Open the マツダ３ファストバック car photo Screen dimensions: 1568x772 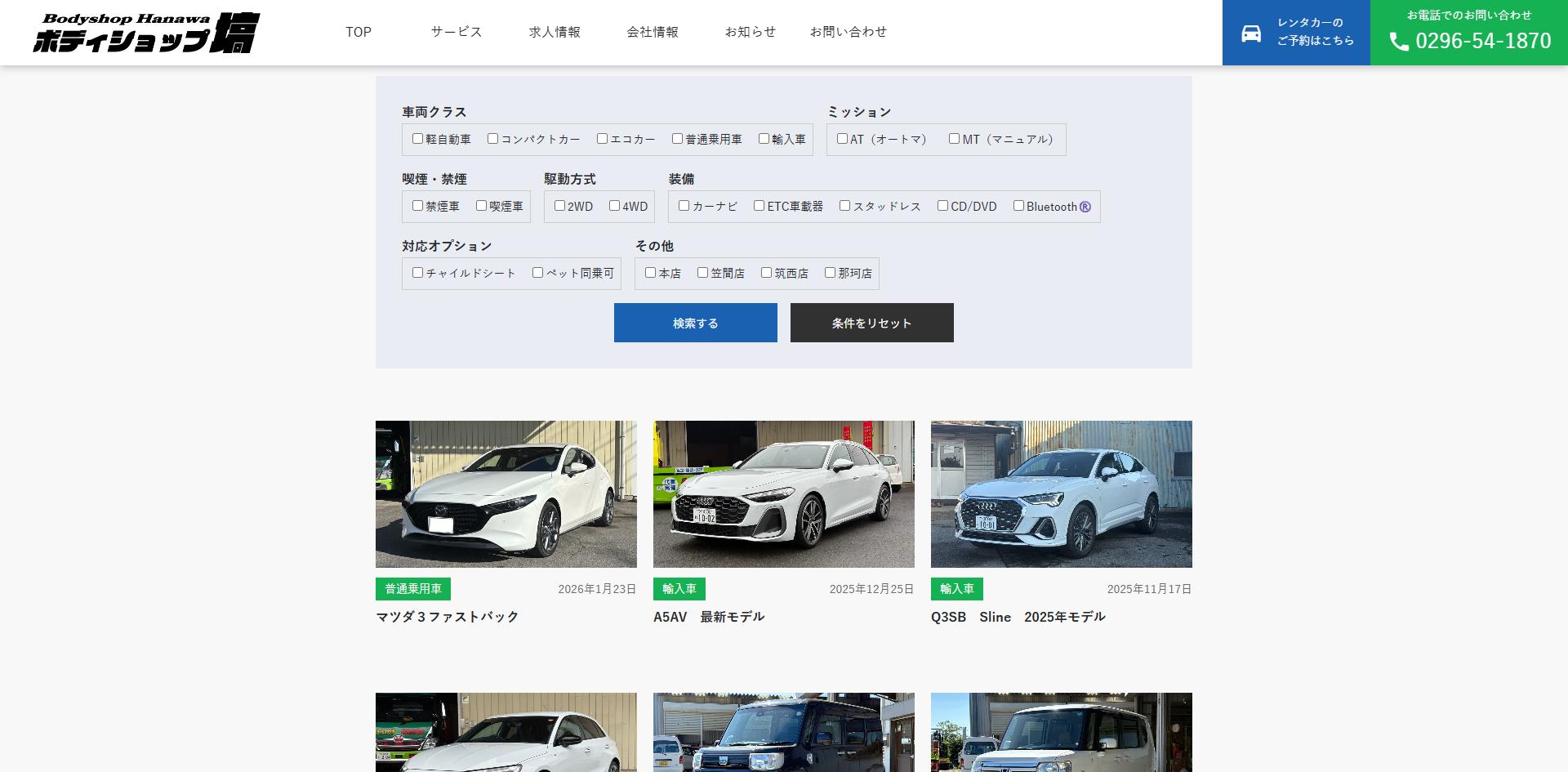coord(506,494)
